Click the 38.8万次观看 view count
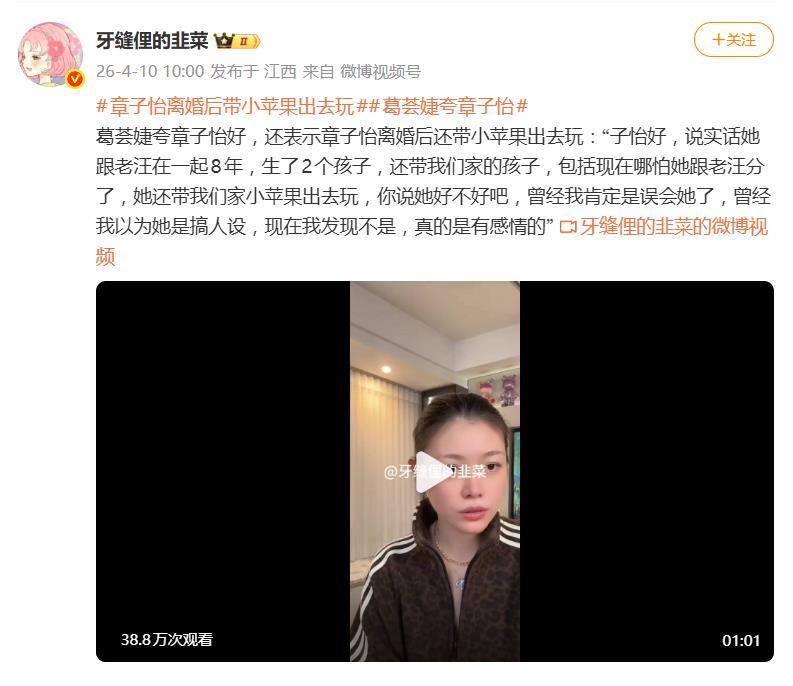Screen dimensions: 793x686 click(167, 639)
